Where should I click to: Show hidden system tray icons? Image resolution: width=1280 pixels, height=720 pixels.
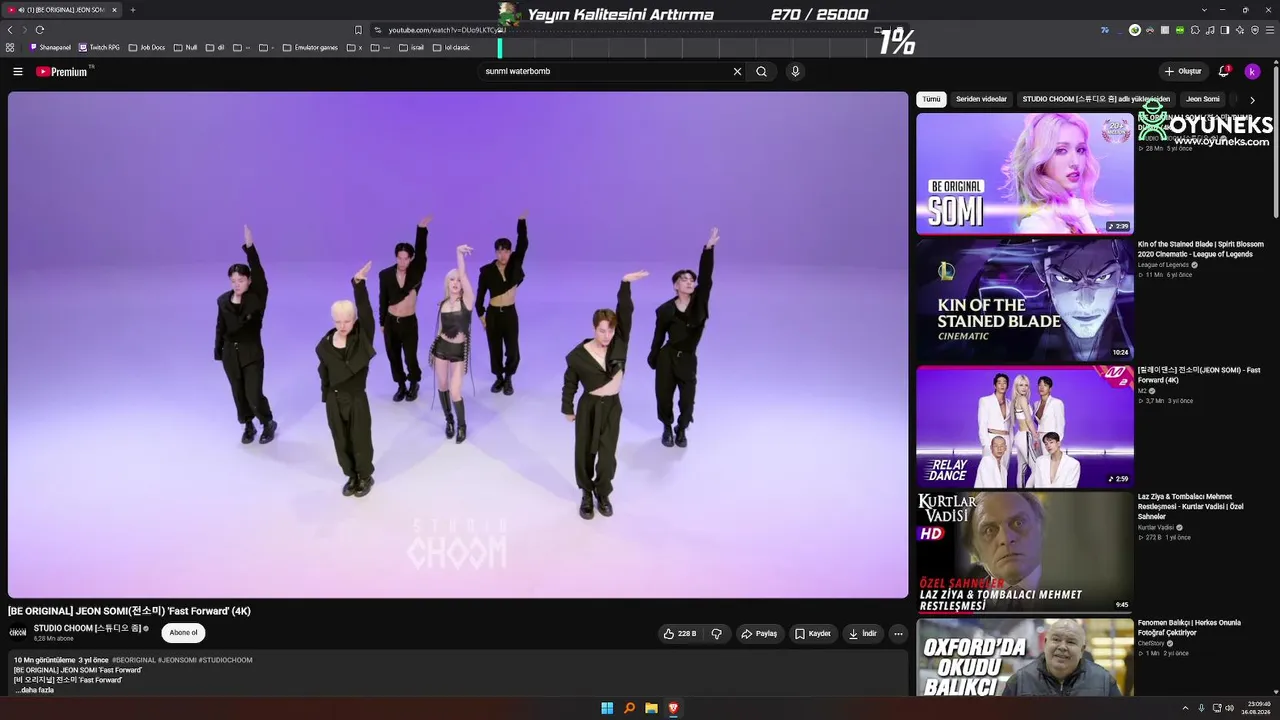1186,708
